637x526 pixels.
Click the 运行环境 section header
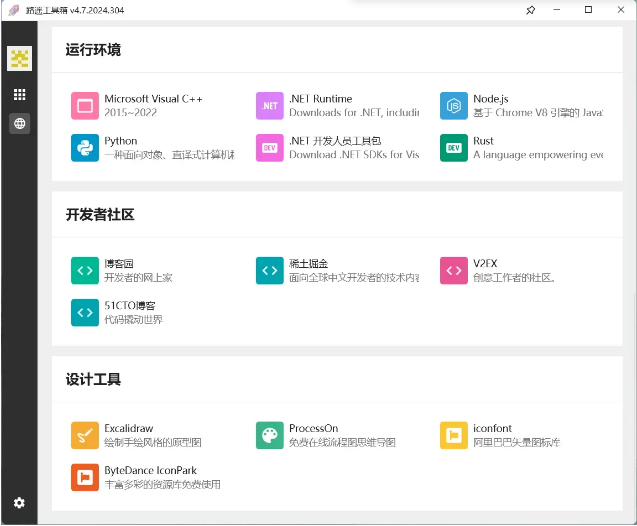point(93,50)
